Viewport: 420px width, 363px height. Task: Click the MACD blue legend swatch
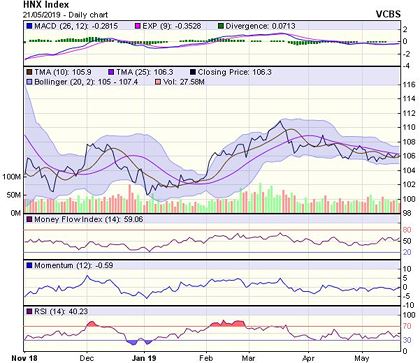29,26
